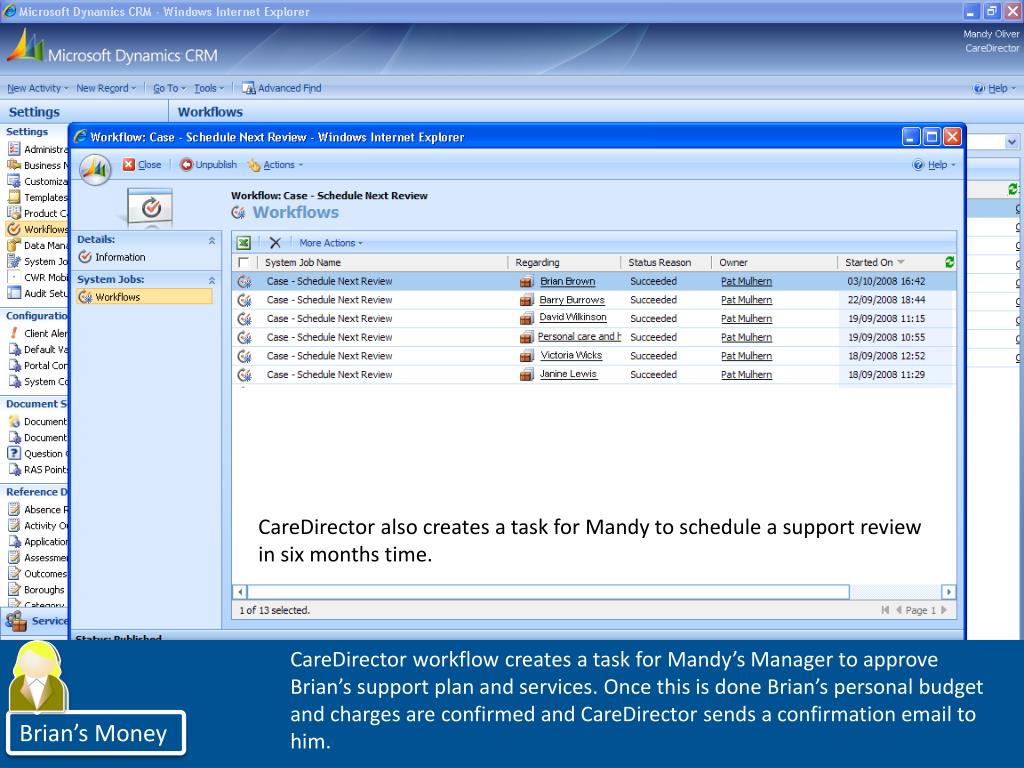Select Client Alerts under Configuration
The width and height of the screenshot is (1024, 768).
click(37, 333)
